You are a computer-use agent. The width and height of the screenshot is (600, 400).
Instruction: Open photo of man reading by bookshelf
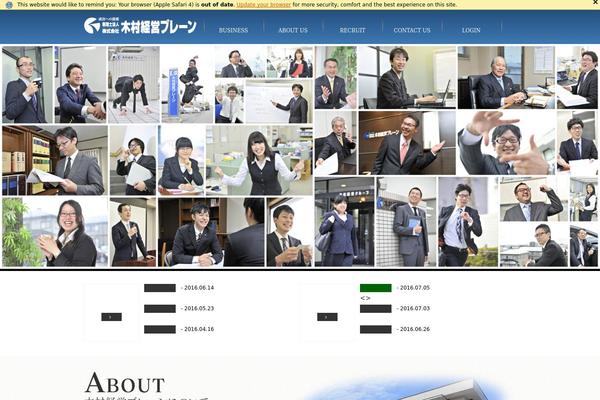click(x=55, y=160)
